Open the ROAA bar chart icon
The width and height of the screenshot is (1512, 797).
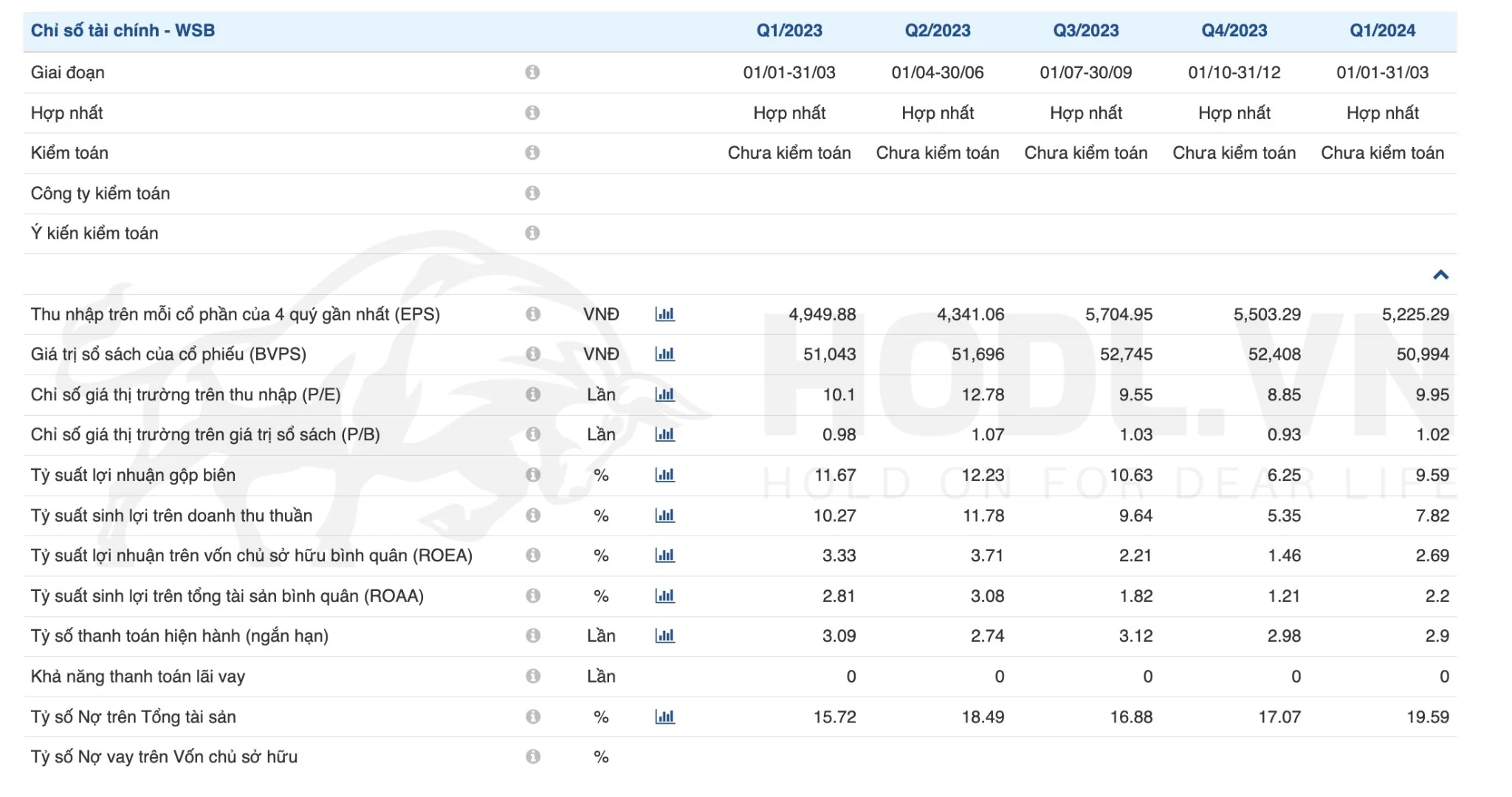(665, 595)
